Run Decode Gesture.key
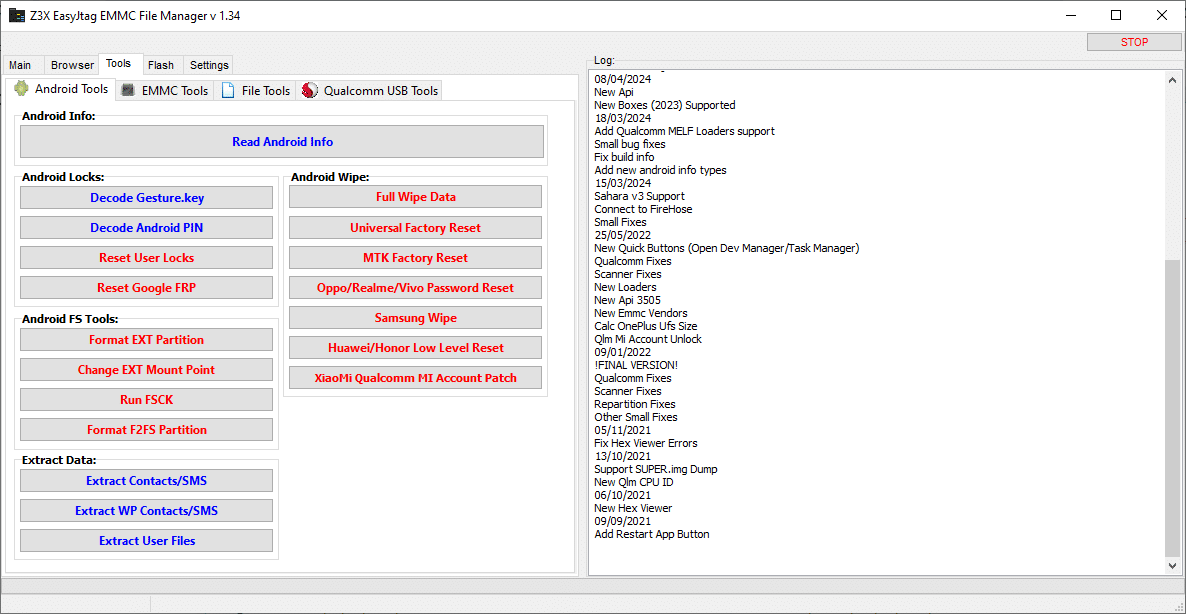 [x=146, y=198]
